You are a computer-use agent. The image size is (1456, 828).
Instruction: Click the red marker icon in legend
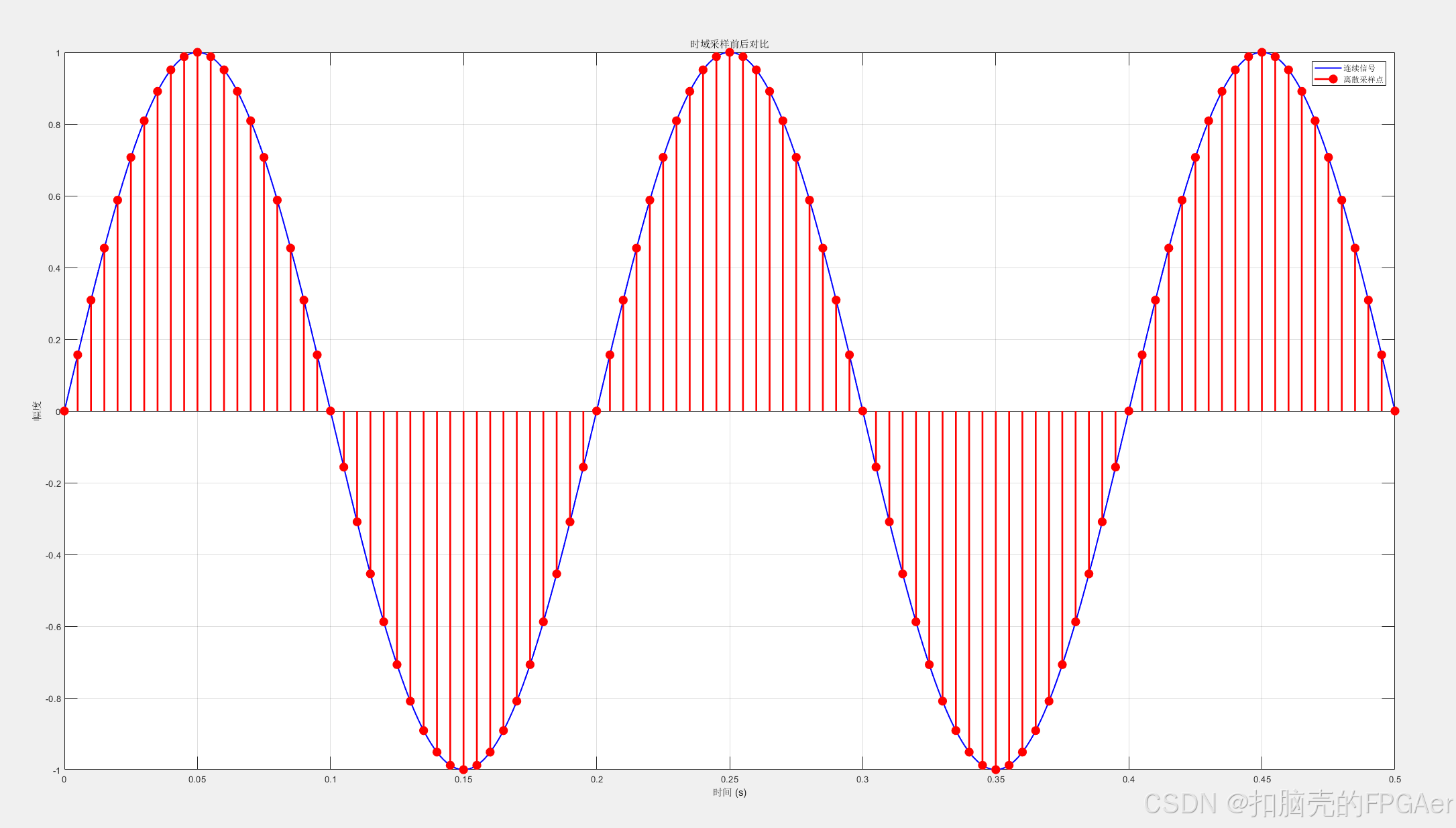click(x=1333, y=79)
